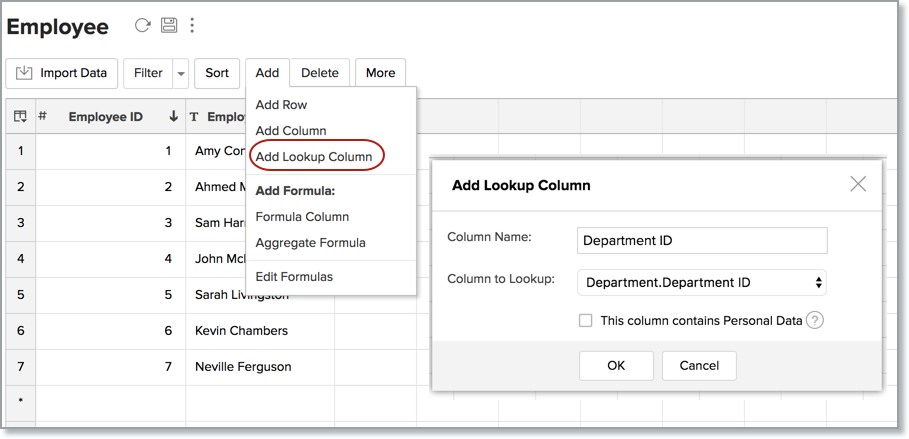The image size is (909, 439).
Task: Click the save disk icon
Action: coord(169,26)
